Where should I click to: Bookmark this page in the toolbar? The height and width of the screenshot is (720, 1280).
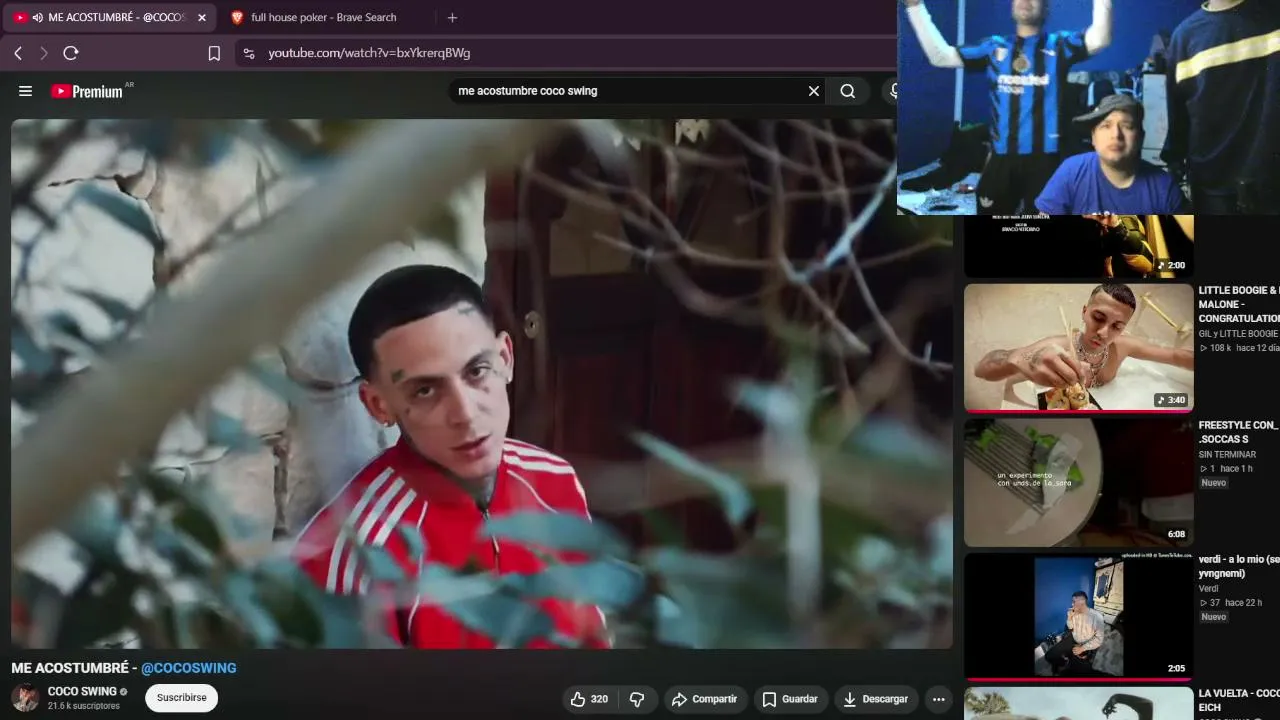(x=214, y=53)
